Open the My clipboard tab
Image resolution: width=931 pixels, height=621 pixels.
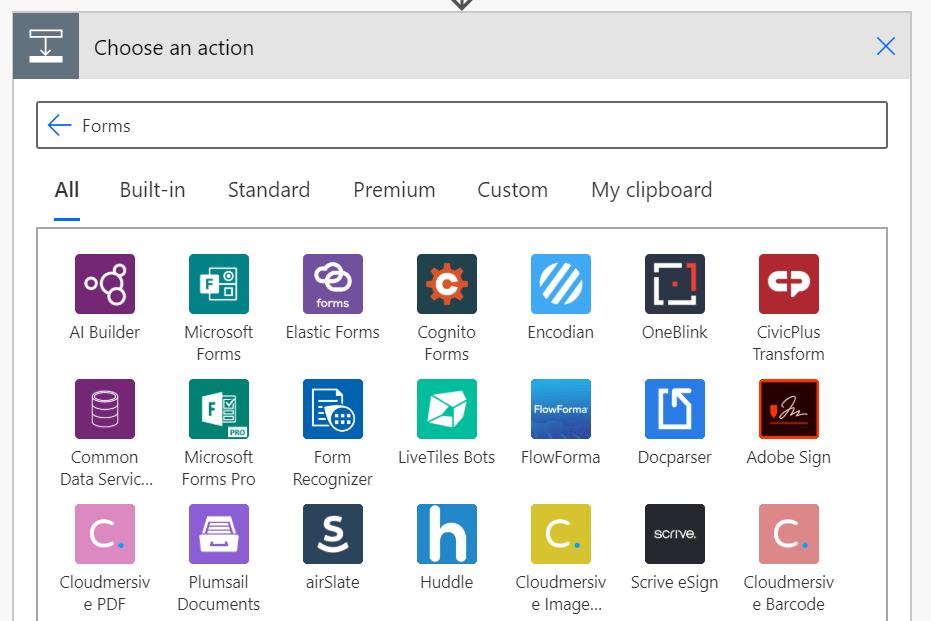point(651,190)
